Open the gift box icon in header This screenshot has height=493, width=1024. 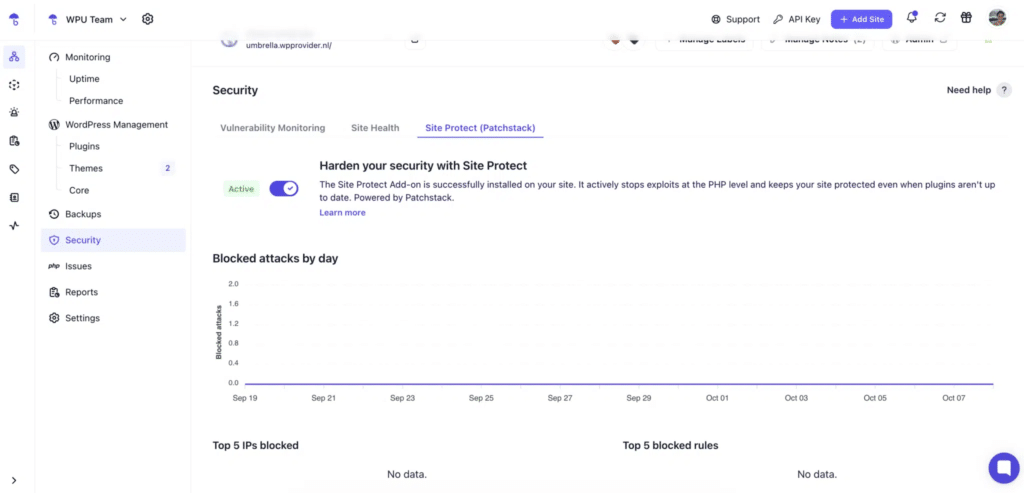[x=966, y=18]
